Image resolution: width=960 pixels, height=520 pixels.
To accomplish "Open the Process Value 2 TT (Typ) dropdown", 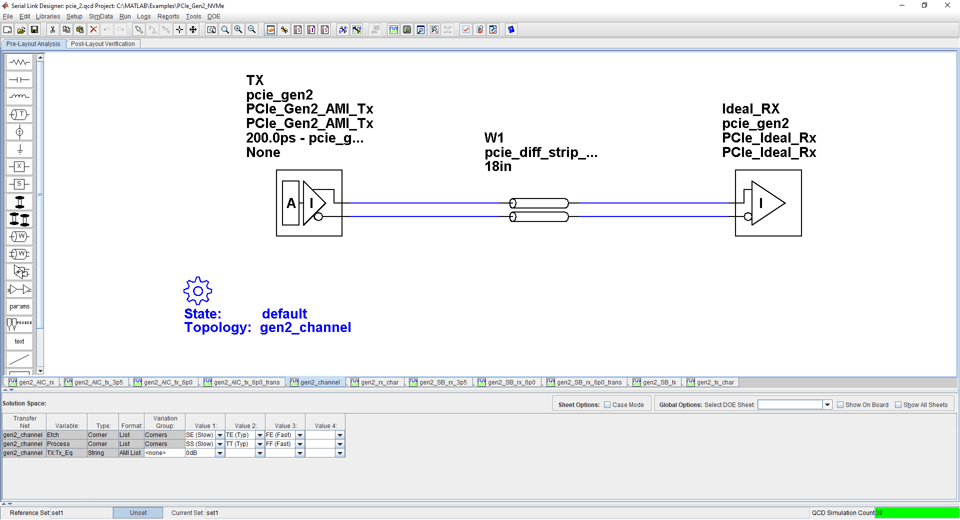I will pos(260,444).
